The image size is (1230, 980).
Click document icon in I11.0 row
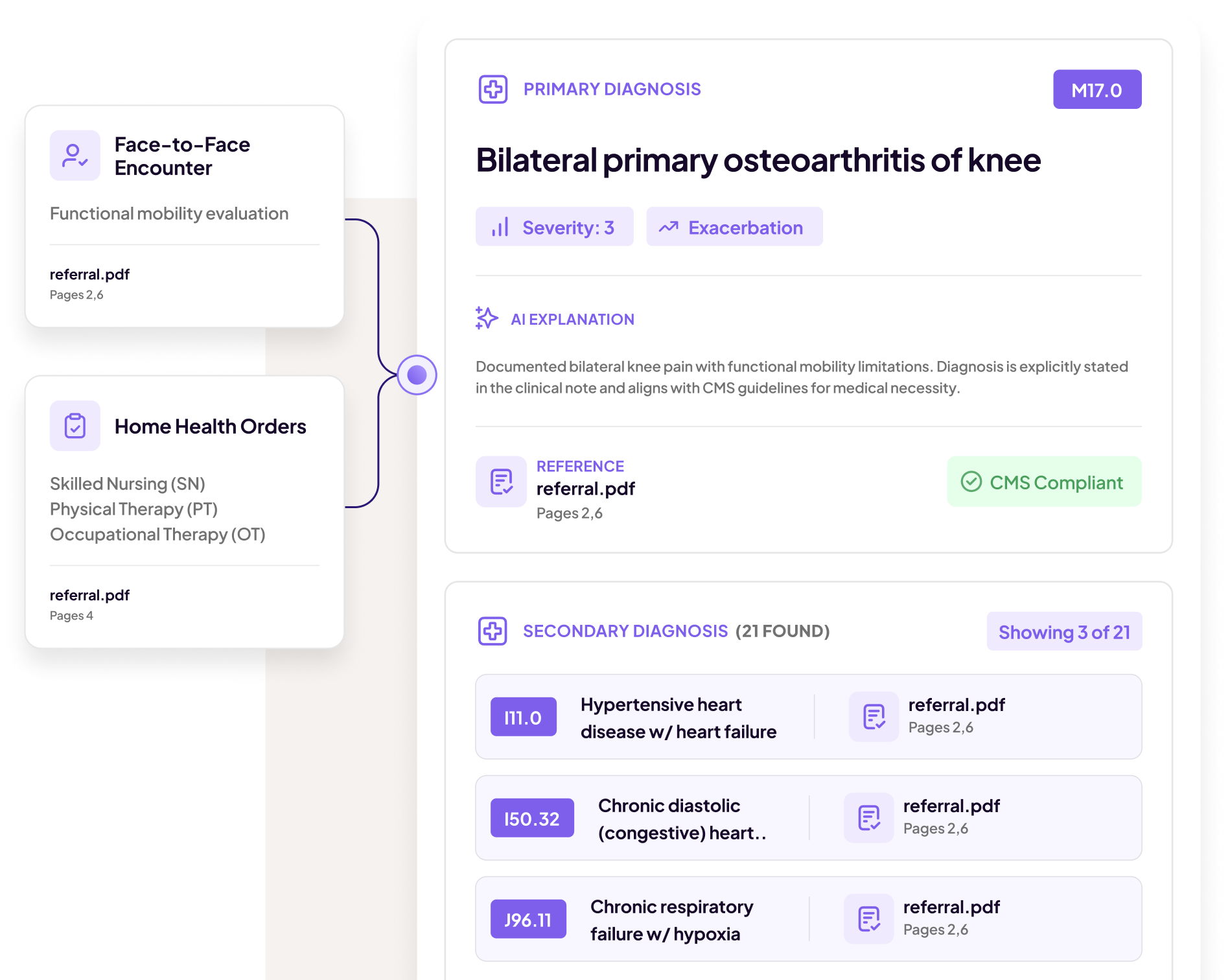pos(874,717)
